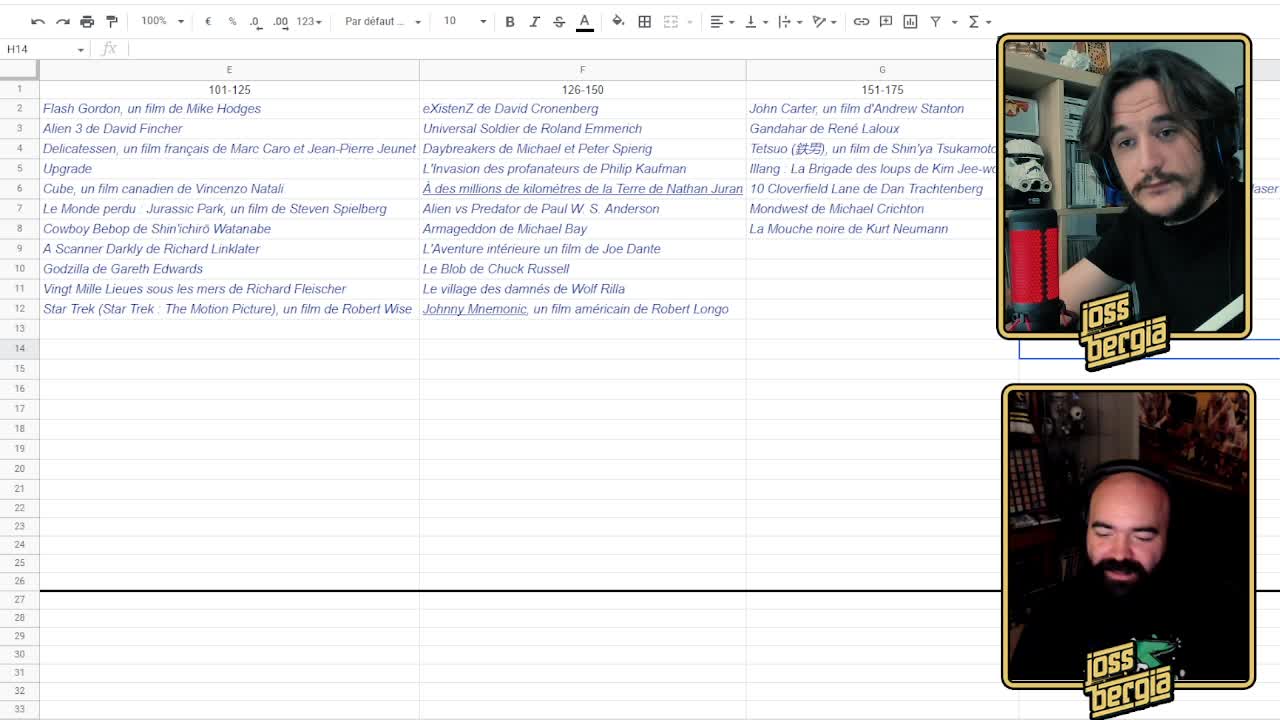Viewport: 1280px width, 720px height.
Task: Select the '101-125' header cell
Action: pyautogui.click(x=229, y=89)
